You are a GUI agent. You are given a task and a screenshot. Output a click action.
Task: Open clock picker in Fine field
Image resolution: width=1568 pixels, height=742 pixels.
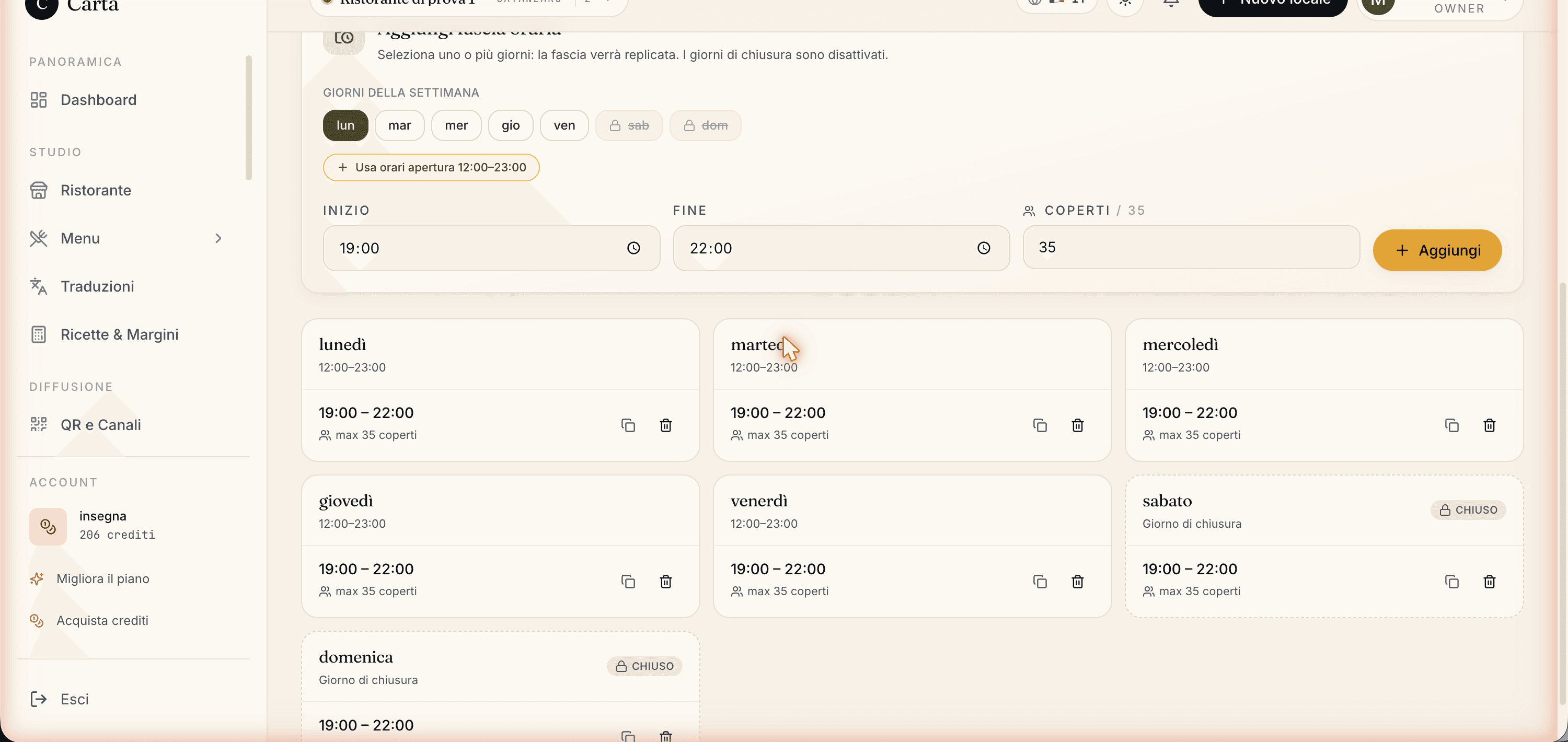(x=984, y=248)
